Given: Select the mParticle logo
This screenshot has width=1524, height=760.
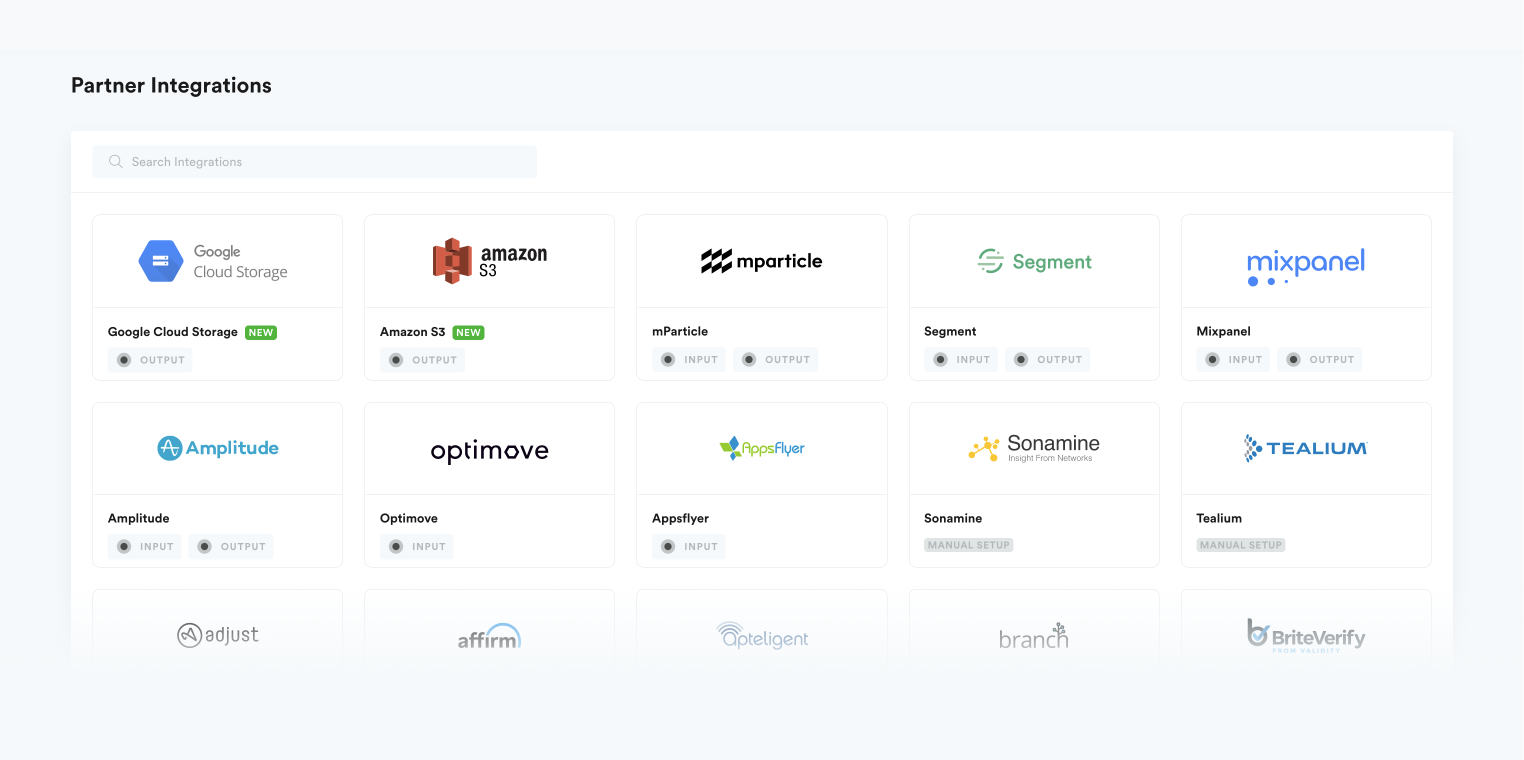Looking at the screenshot, I should [x=762, y=262].
